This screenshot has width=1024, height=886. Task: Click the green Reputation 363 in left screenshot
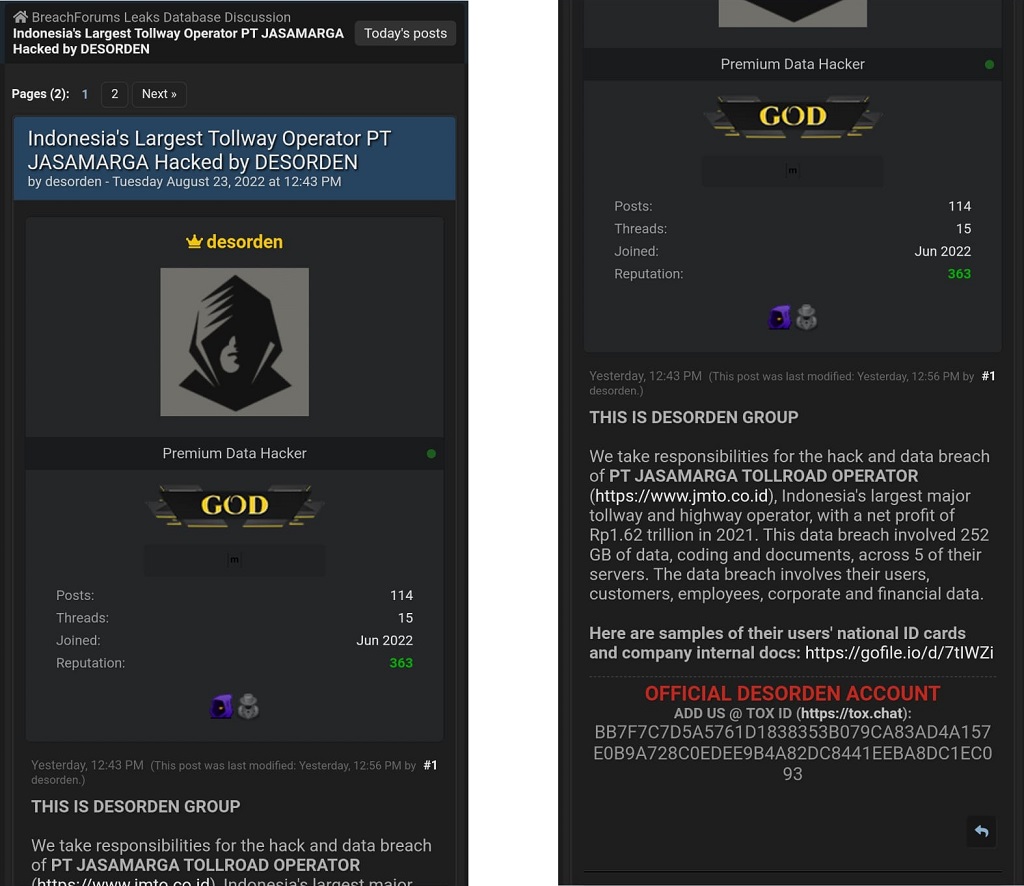pyautogui.click(x=401, y=663)
